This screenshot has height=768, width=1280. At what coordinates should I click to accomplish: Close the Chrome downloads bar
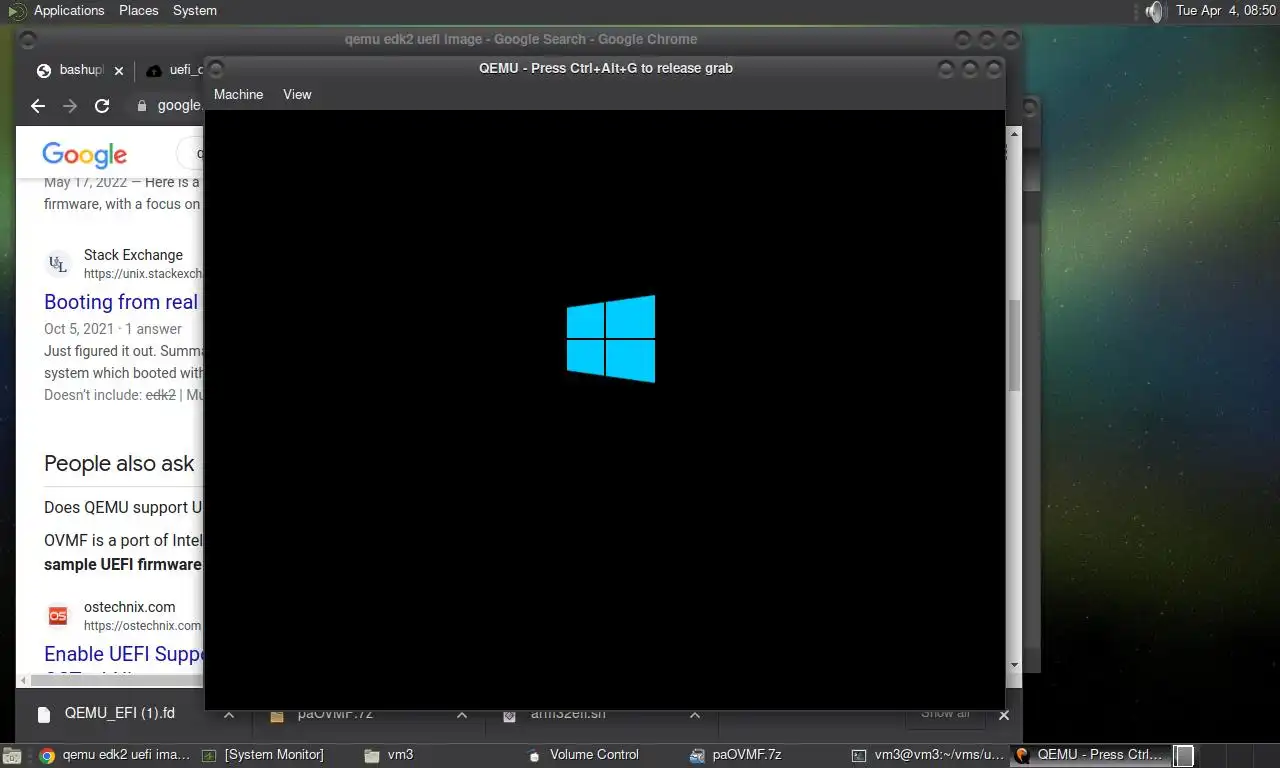coord(1004,715)
